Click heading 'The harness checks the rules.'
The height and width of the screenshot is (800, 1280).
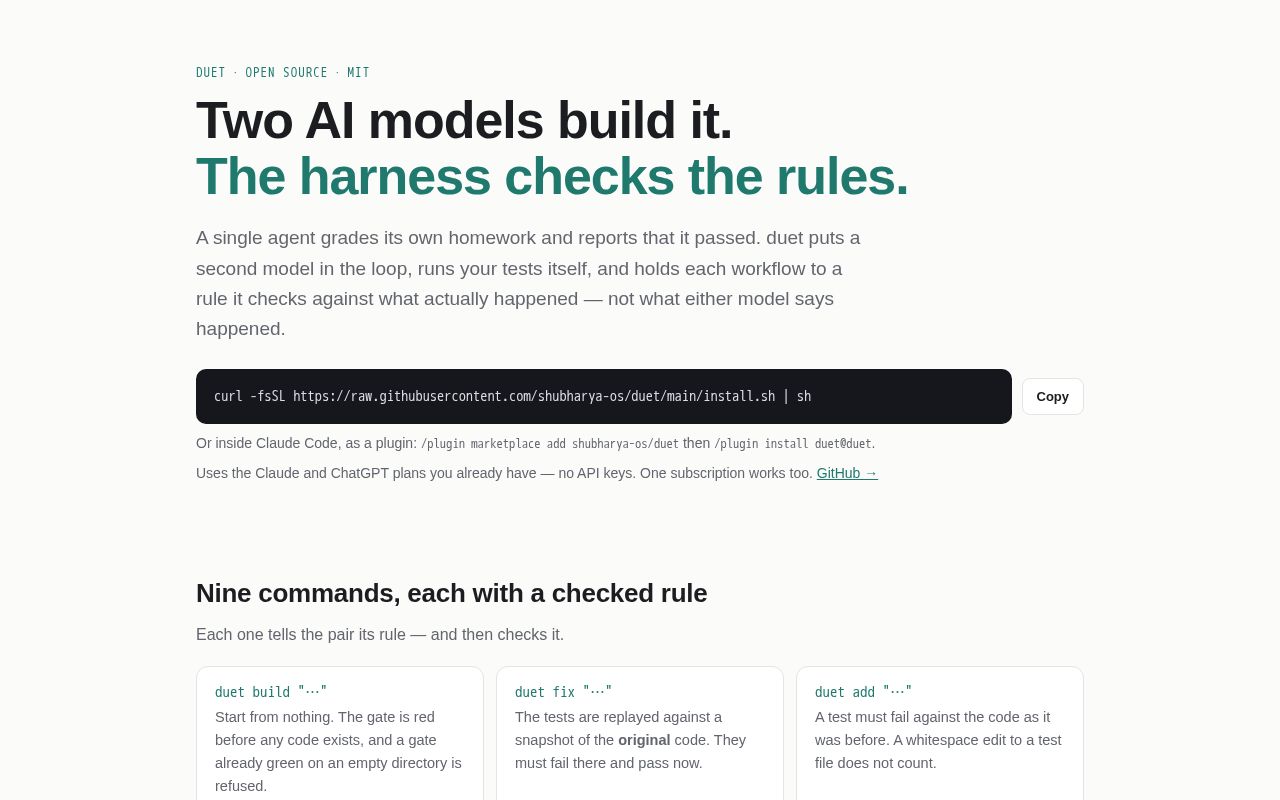(x=552, y=176)
